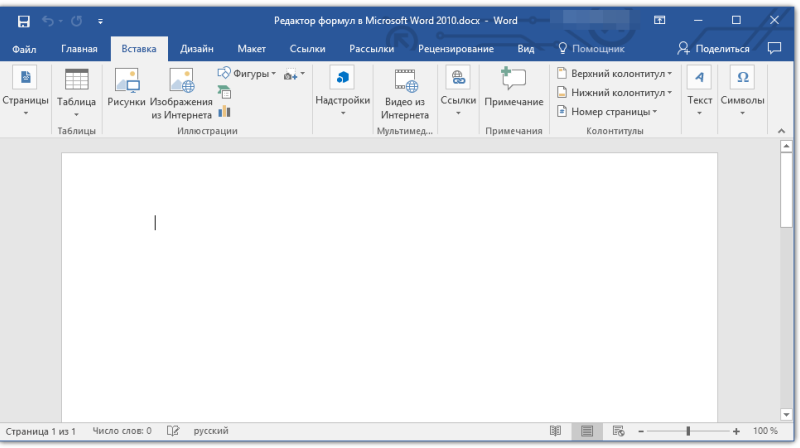Click vertical scrollbar down arrow
This screenshot has height=448, width=800.
tap(786, 414)
